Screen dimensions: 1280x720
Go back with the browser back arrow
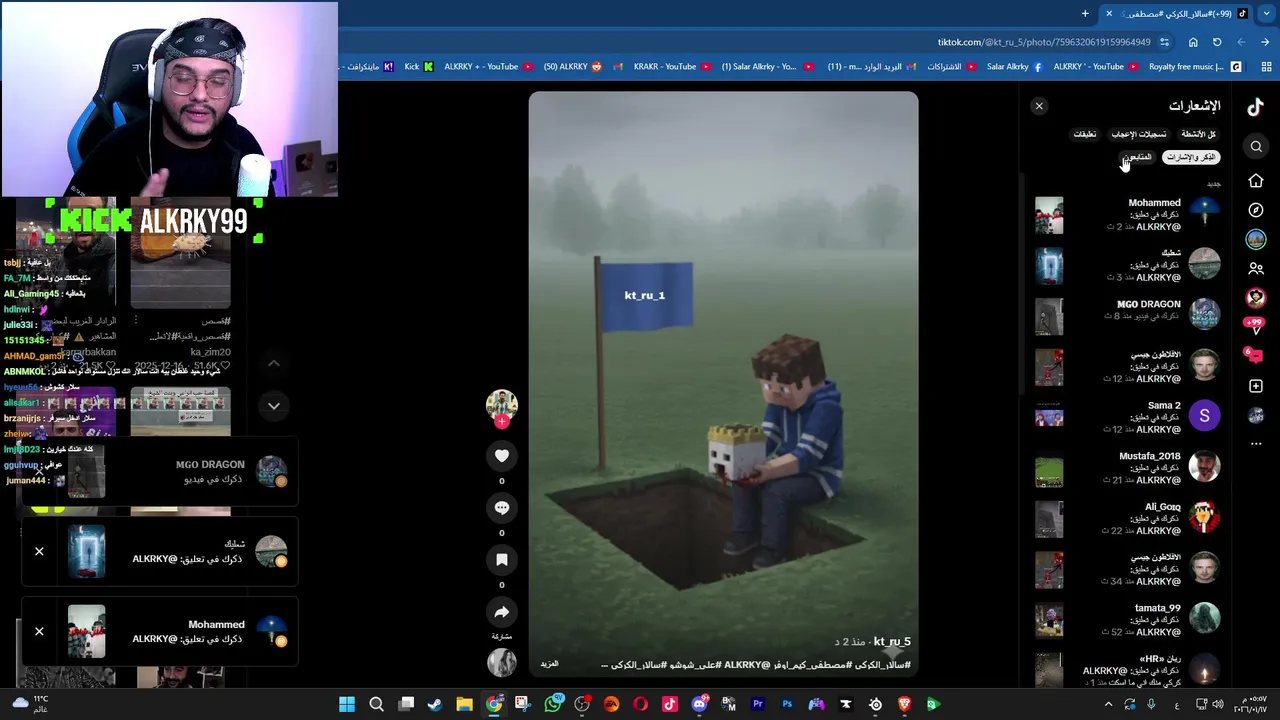coord(1265,42)
